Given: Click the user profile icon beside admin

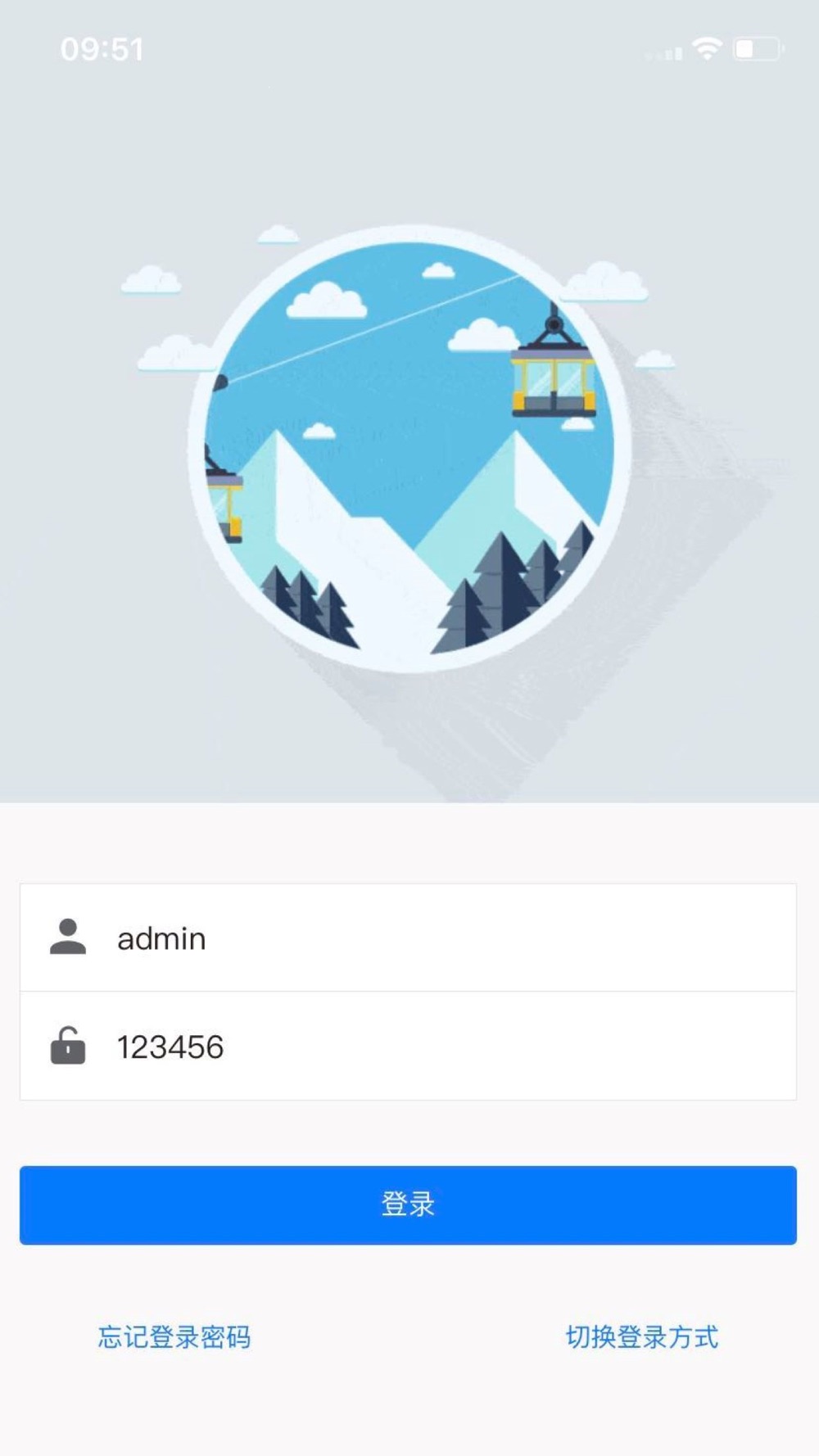Looking at the screenshot, I should click(68, 937).
